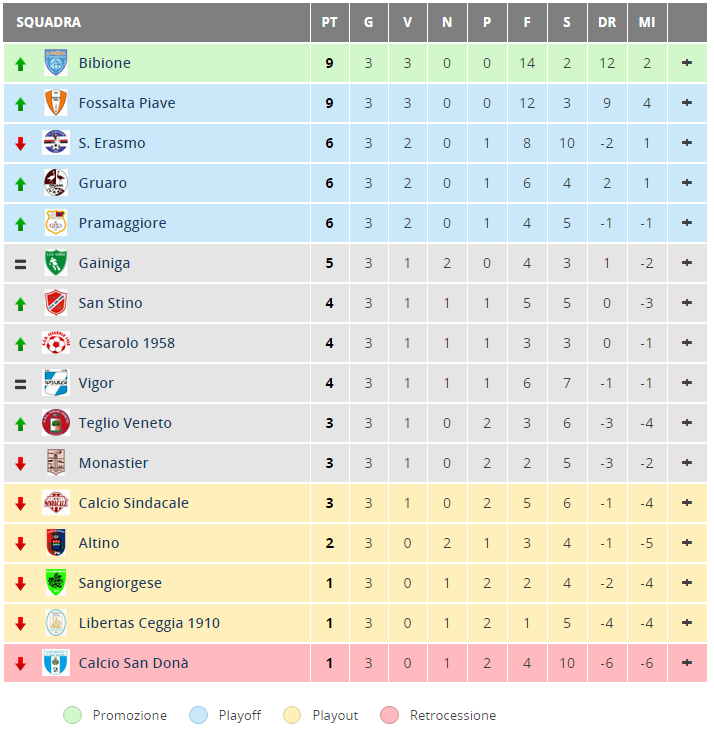Click the Vigor club logo
Viewport: 714px width, 731px height.
pyautogui.click(x=55, y=383)
